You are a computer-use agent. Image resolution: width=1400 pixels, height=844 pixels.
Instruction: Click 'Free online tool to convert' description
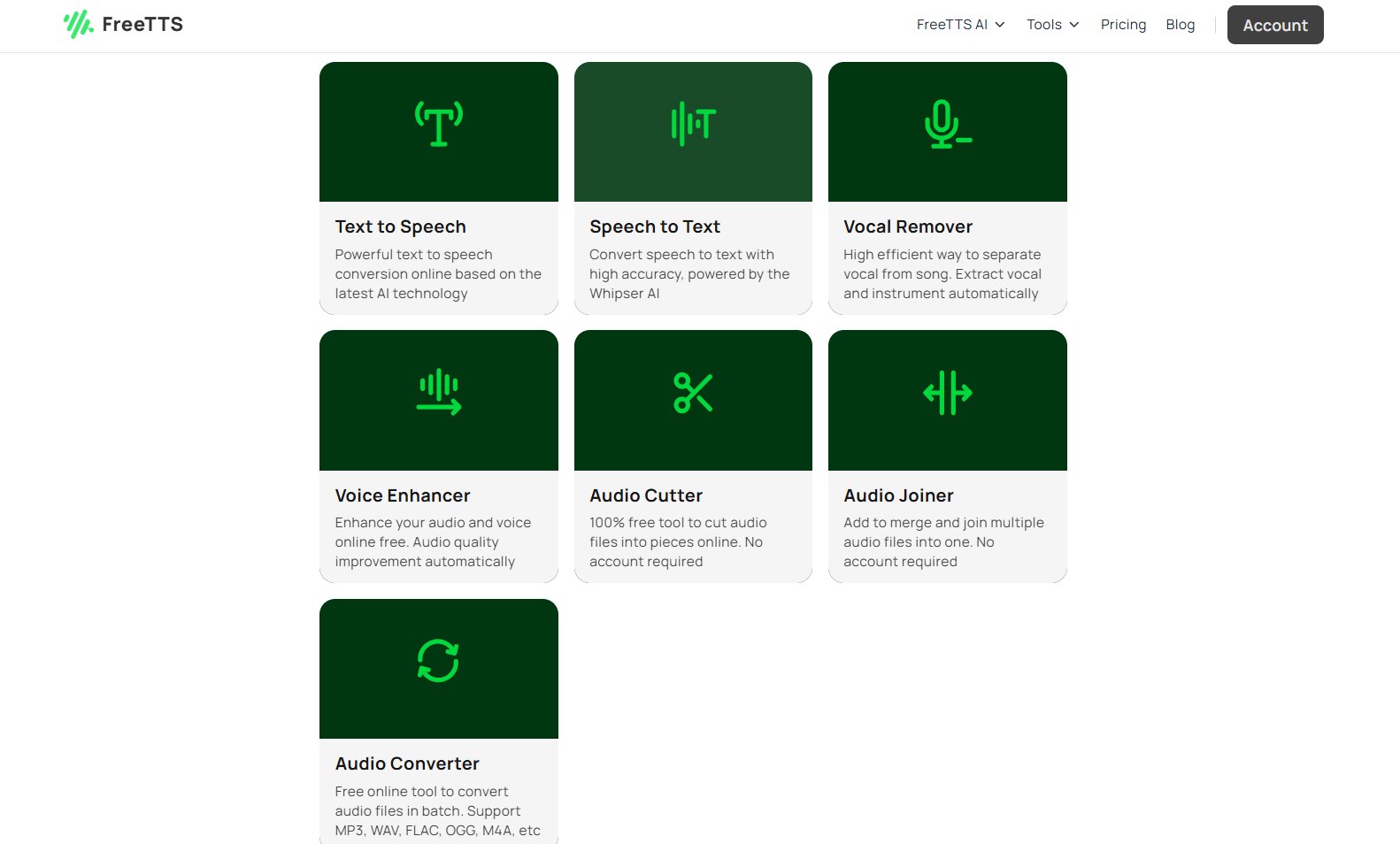(x=437, y=811)
